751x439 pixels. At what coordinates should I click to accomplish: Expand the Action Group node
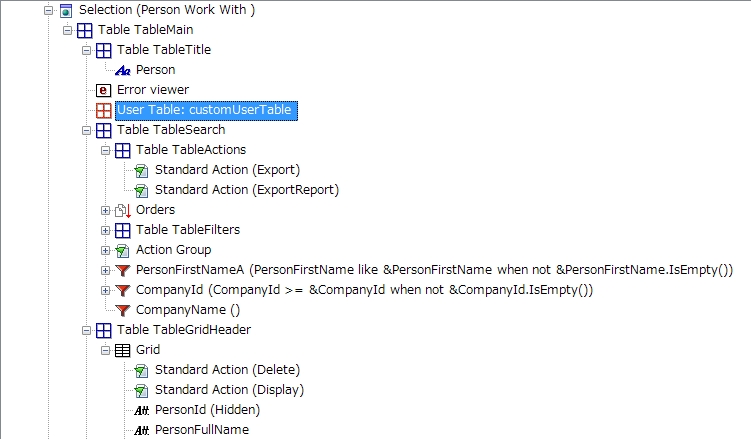click(x=105, y=250)
